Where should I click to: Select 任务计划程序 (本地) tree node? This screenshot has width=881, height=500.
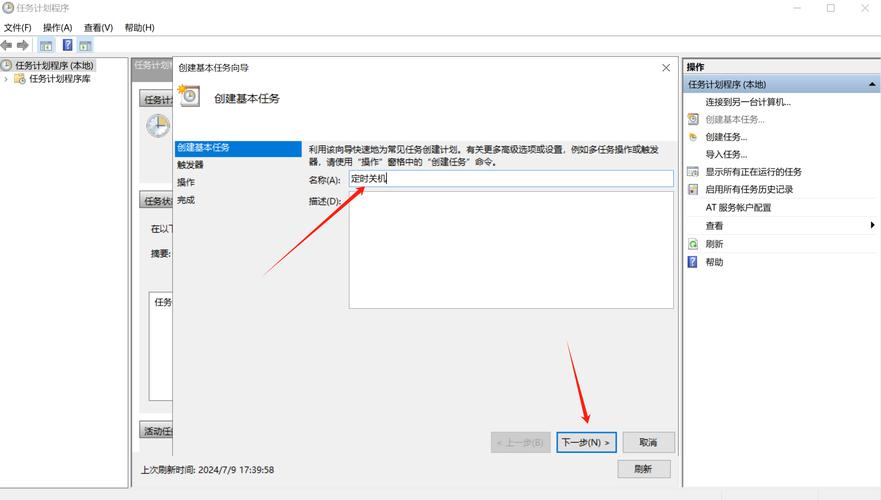point(54,65)
